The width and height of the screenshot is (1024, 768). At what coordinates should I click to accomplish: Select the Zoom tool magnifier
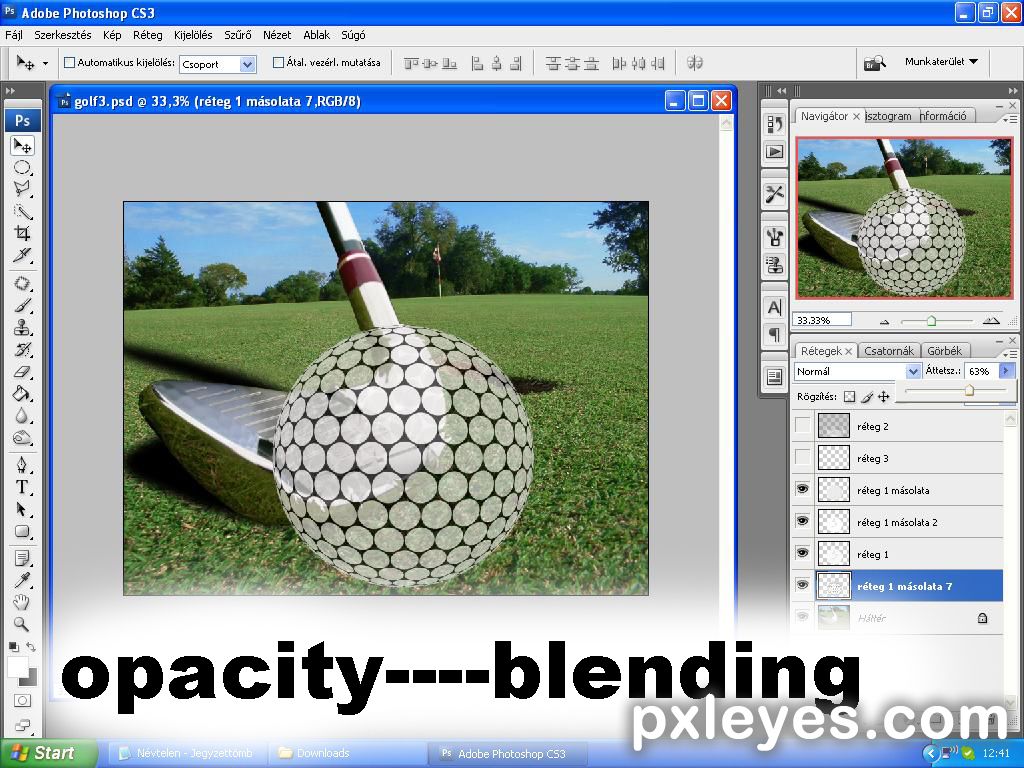point(23,624)
